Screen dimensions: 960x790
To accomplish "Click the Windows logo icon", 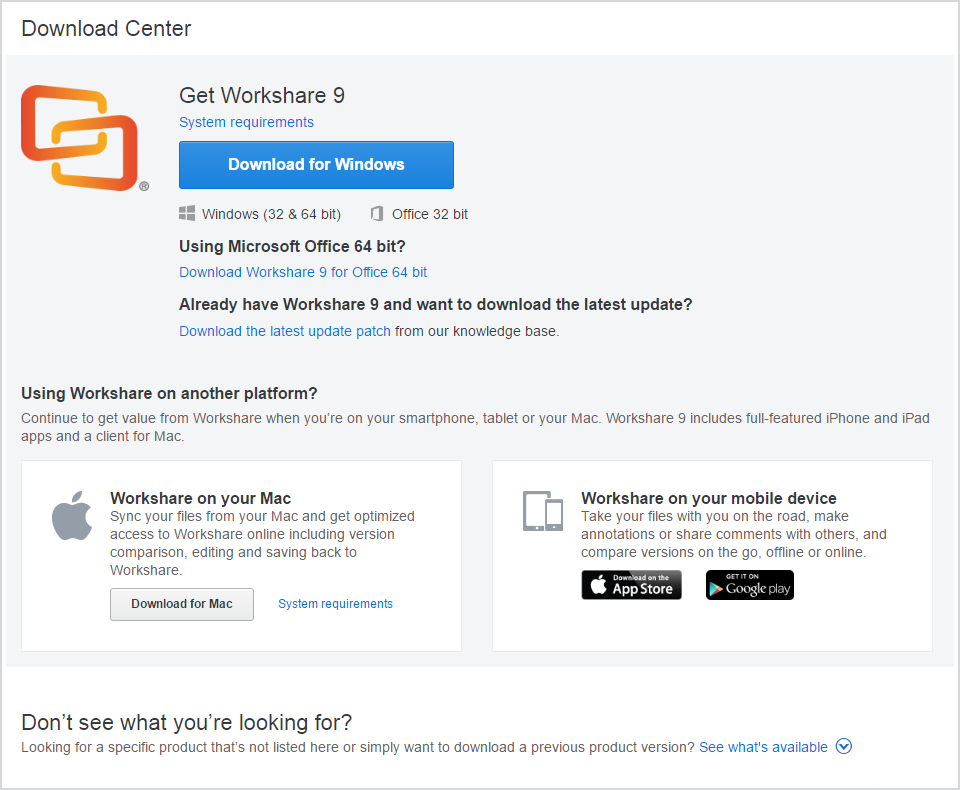I will 187,213.
